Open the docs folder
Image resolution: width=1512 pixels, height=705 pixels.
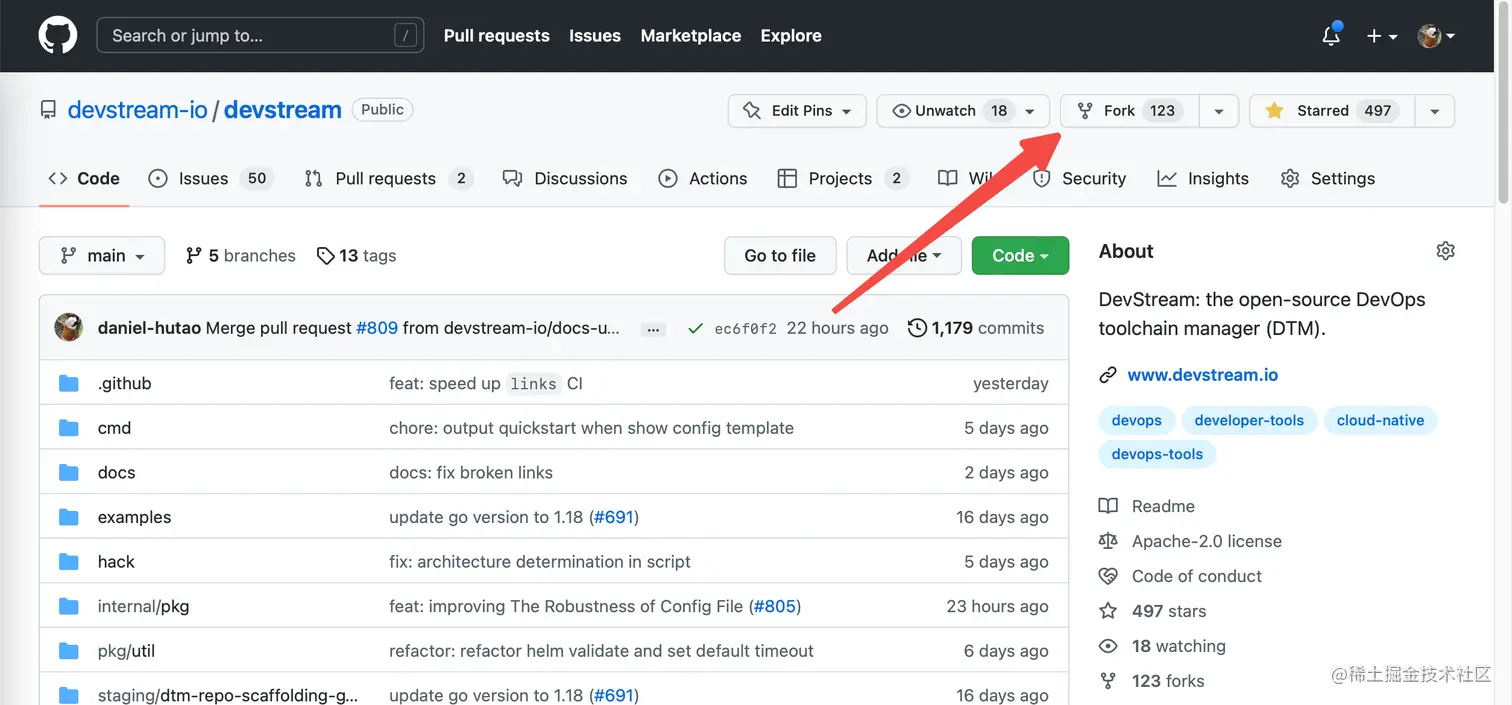tap(116, 473)
